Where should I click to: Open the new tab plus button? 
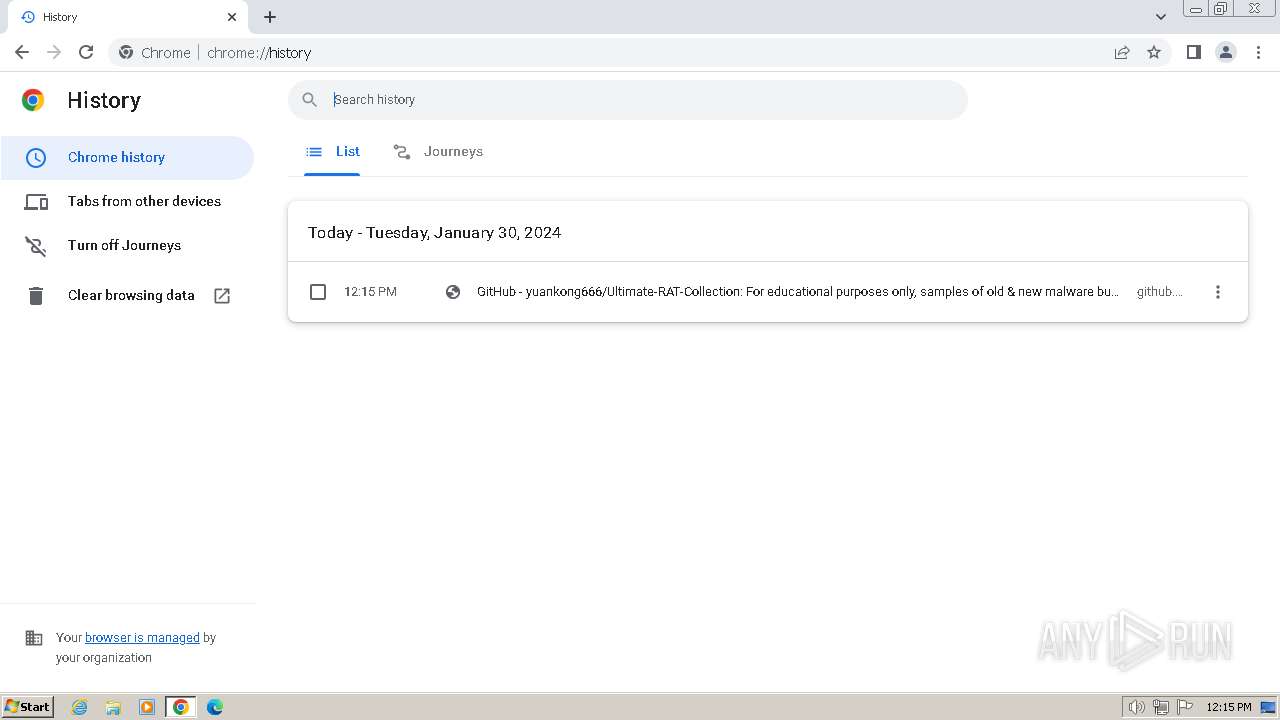270,17
